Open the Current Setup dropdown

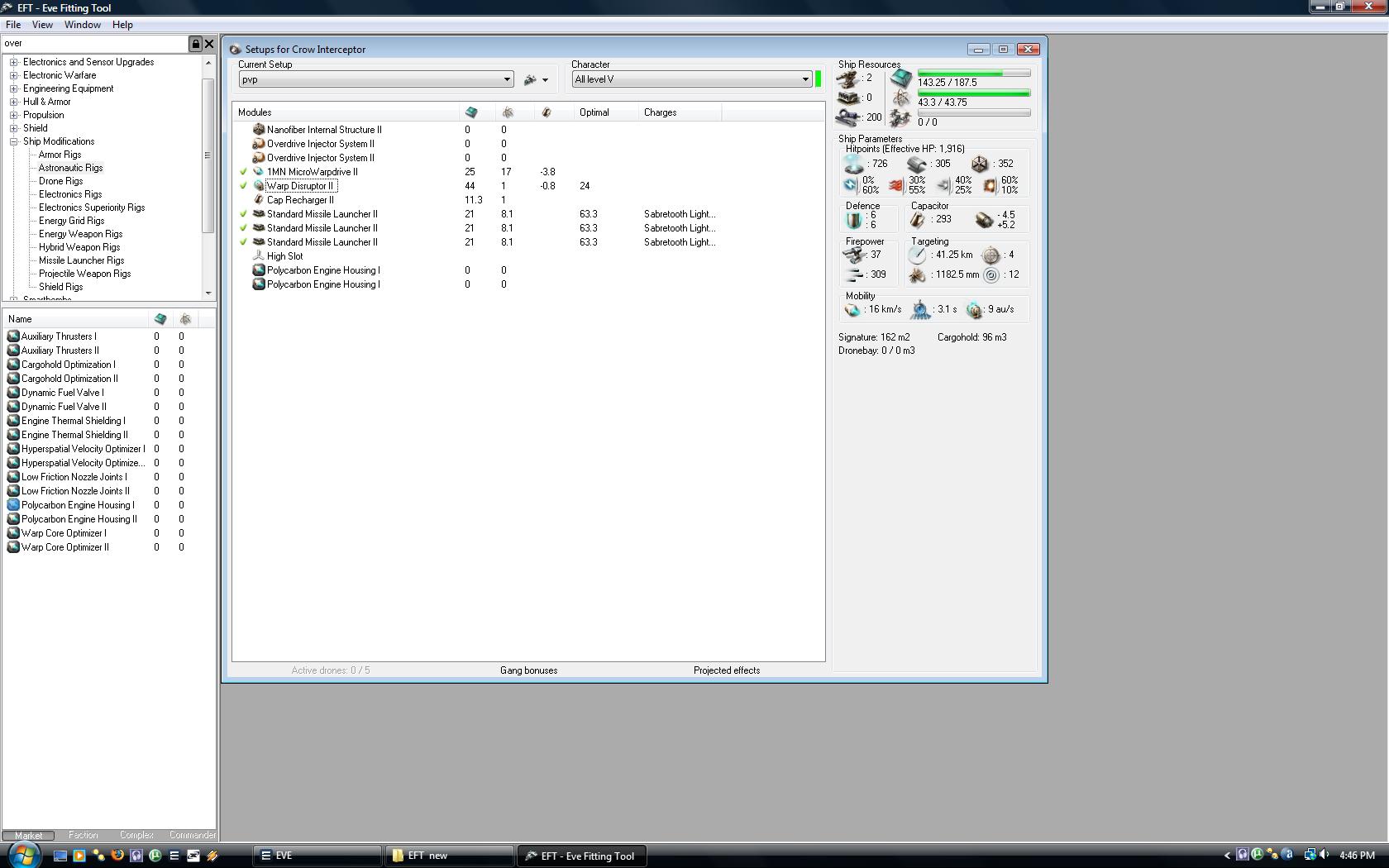(x=376, y=79)
